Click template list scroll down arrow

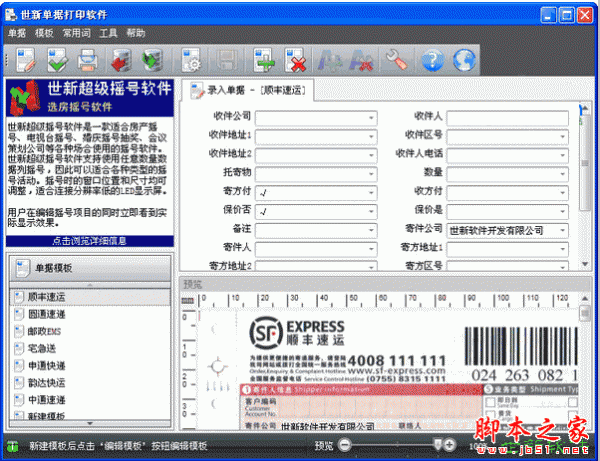(x=90, y=424)
